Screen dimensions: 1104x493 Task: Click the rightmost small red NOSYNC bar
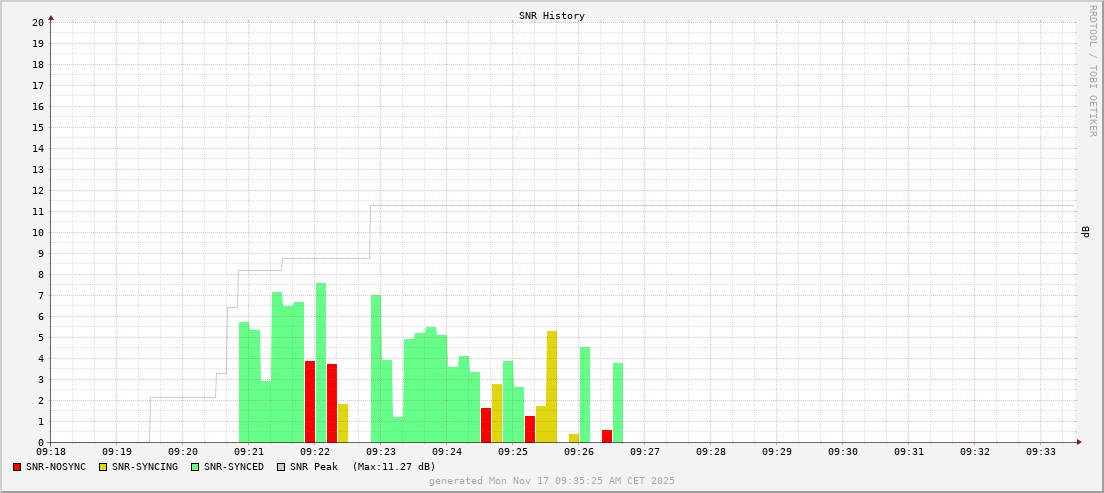click(607, 436)
